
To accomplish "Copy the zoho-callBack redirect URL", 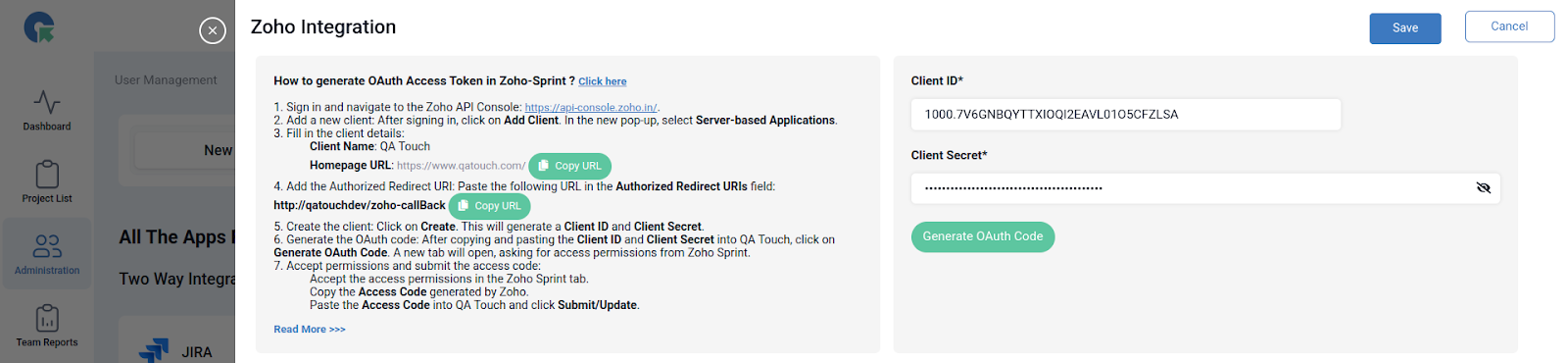I will tap(489, 206).
